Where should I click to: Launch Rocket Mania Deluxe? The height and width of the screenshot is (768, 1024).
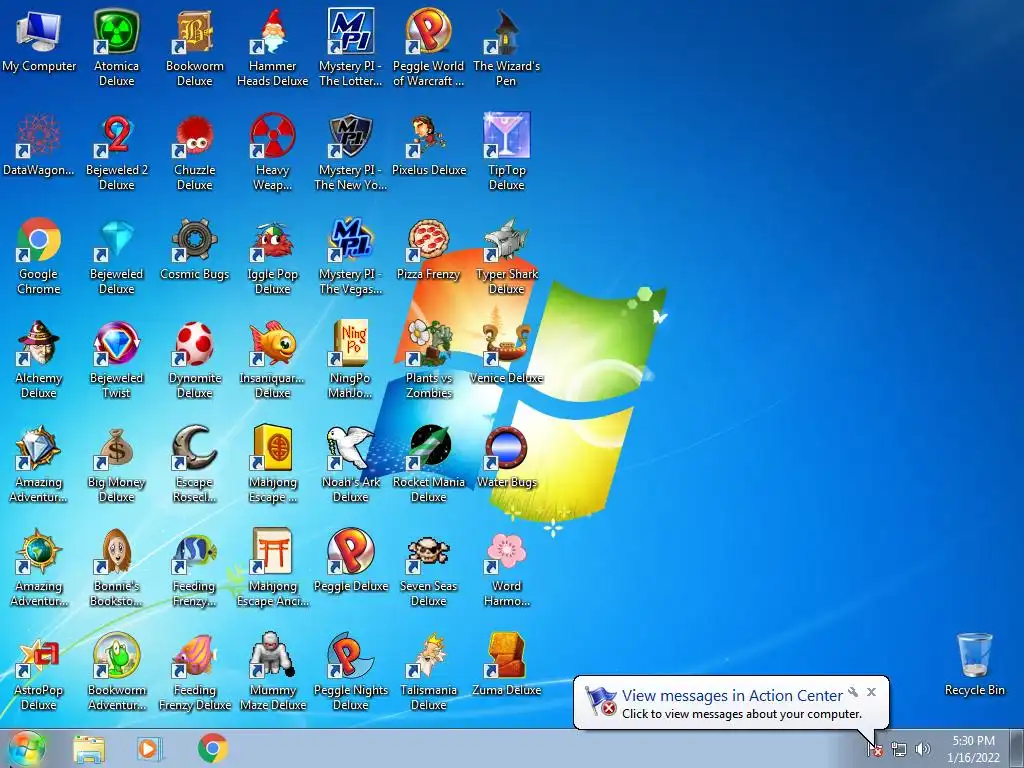tap(428, 464)
